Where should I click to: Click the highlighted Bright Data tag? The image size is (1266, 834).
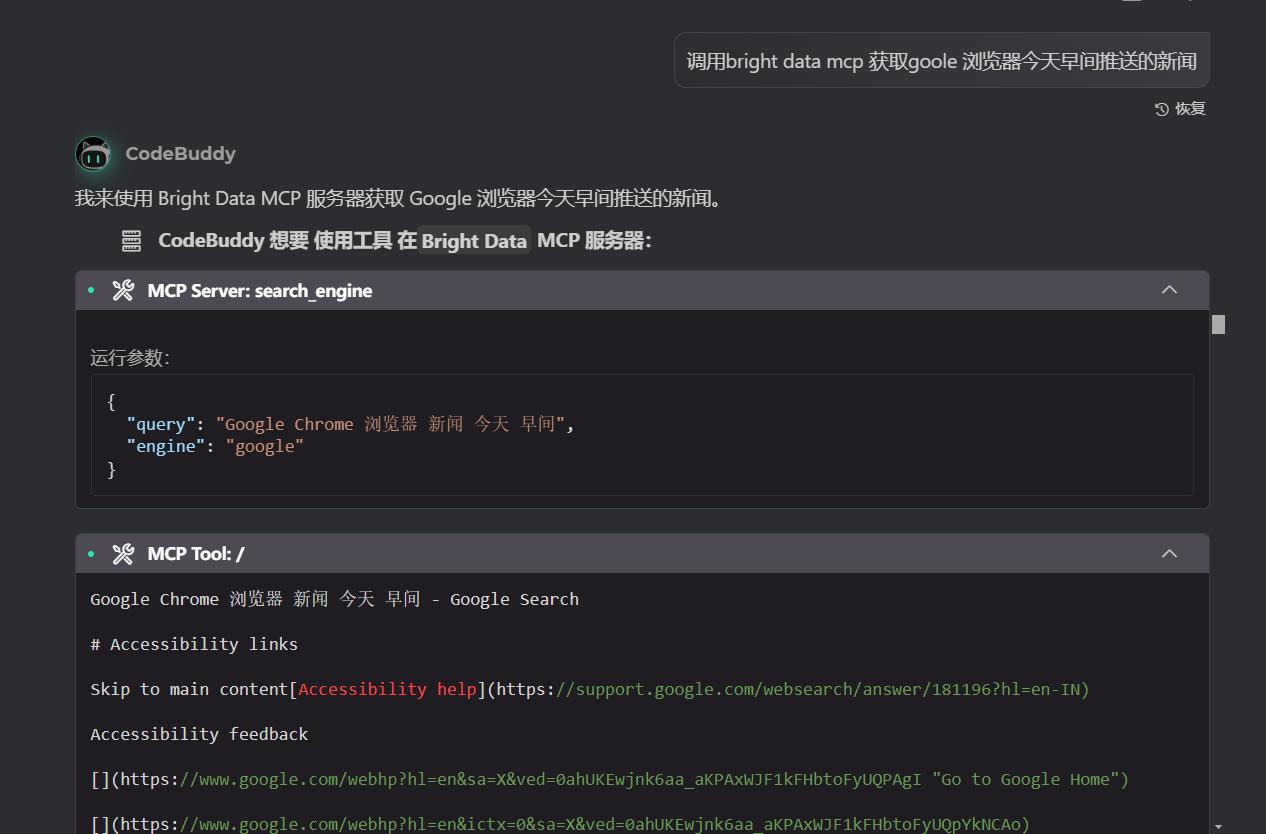pyautogui.click(x=474, y=240)
